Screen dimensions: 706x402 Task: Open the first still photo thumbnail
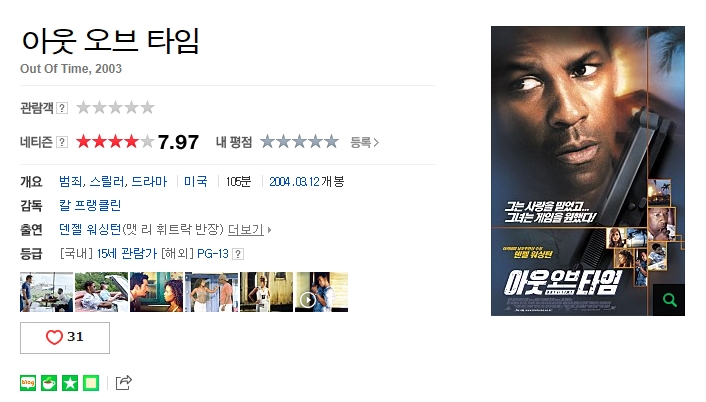tap(46, 292)
